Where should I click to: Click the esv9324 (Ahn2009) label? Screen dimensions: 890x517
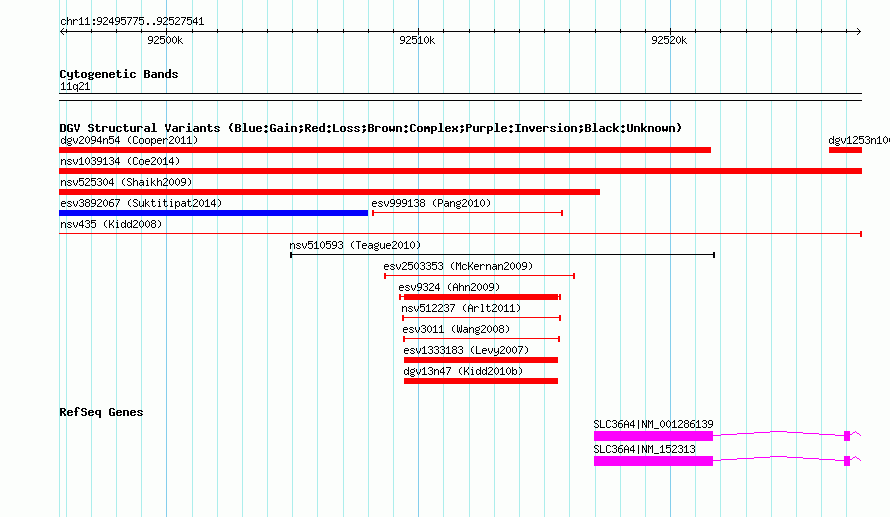click(449, 287)
